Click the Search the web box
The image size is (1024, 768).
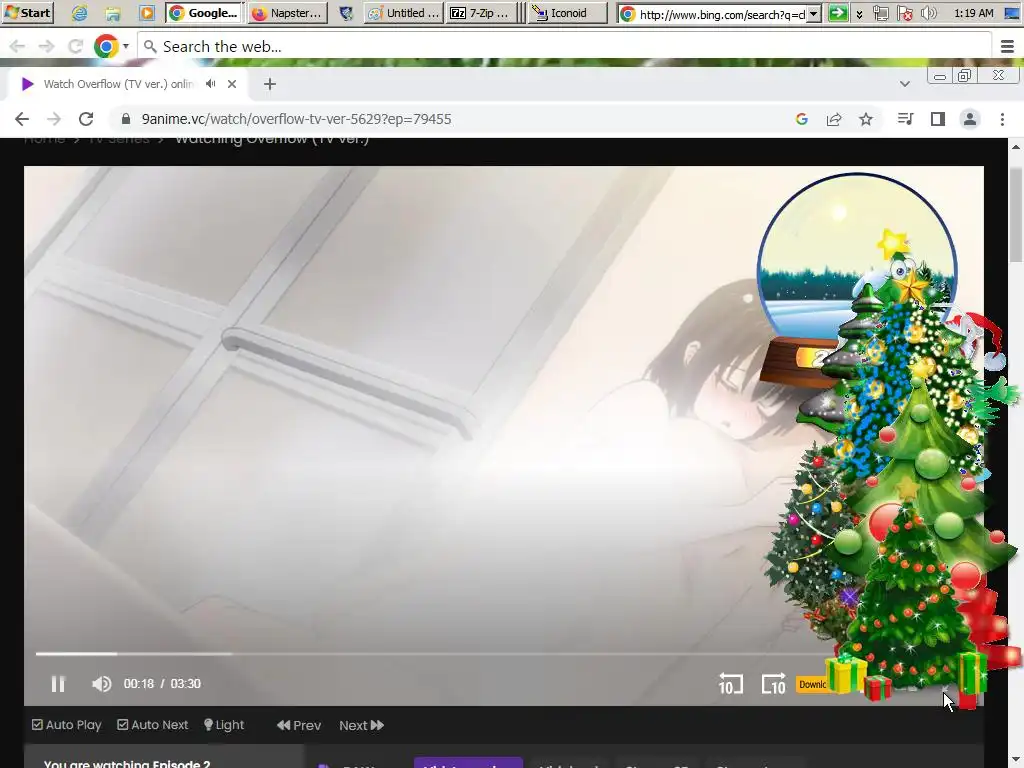(565, 46)
